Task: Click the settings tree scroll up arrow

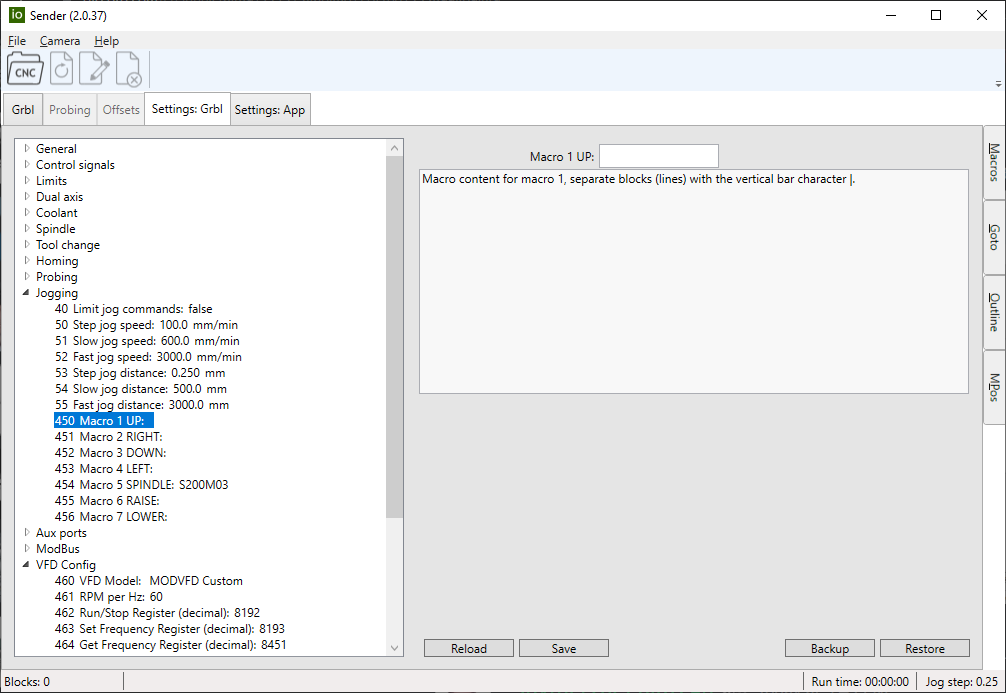Action: click(395, 148)
